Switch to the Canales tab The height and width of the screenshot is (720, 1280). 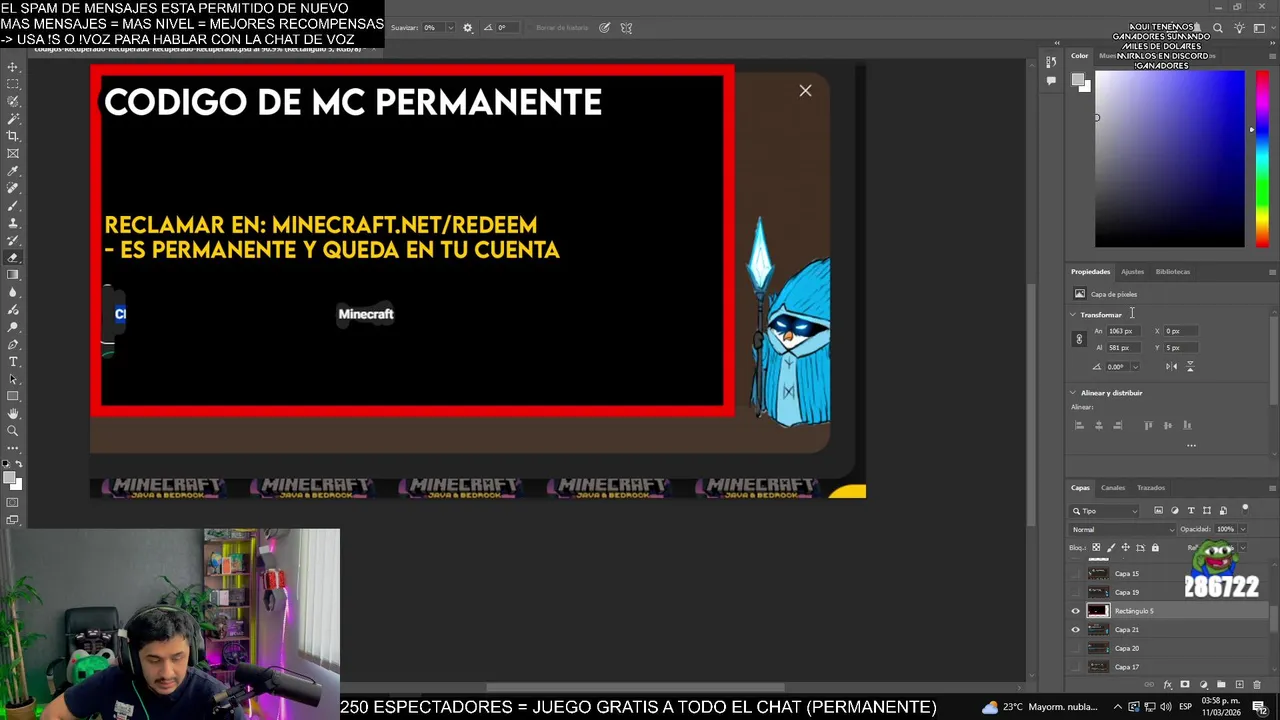coord(1113,488)
